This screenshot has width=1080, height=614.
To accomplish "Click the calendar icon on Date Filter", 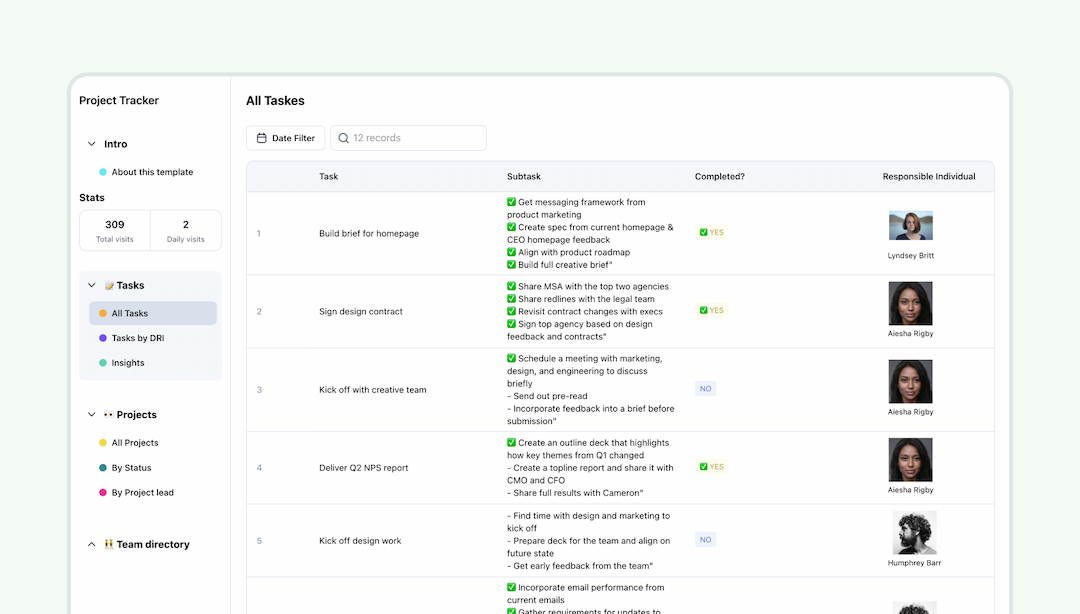I will coord(262,138).
